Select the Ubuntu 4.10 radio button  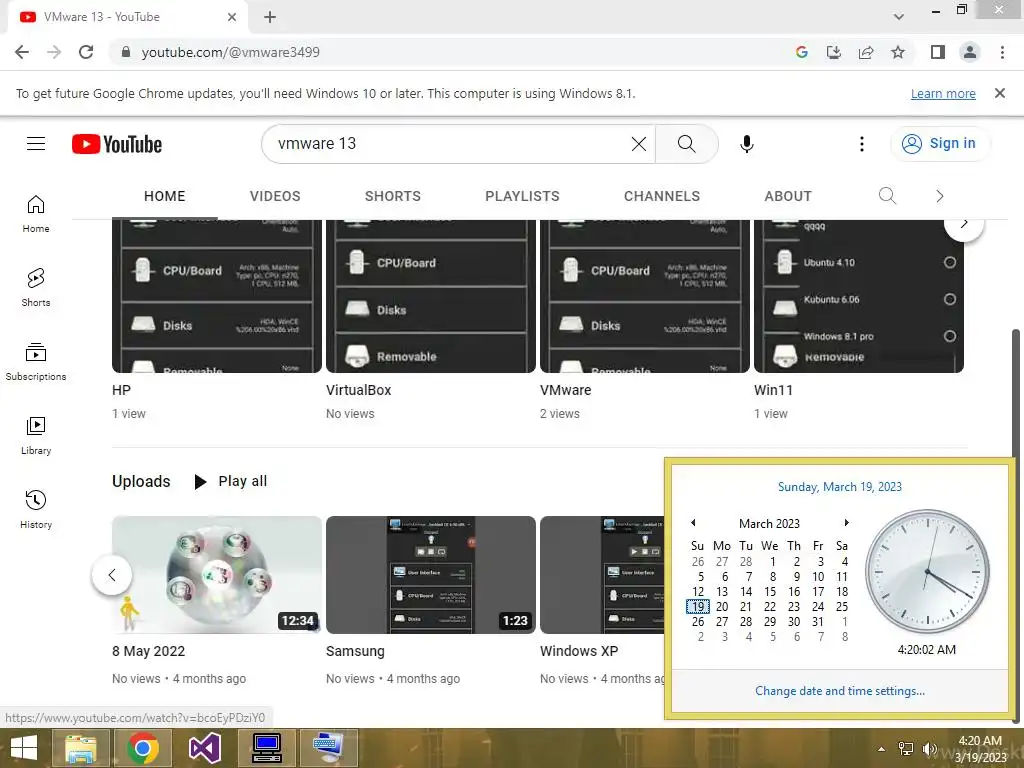(x=950, y=263)
